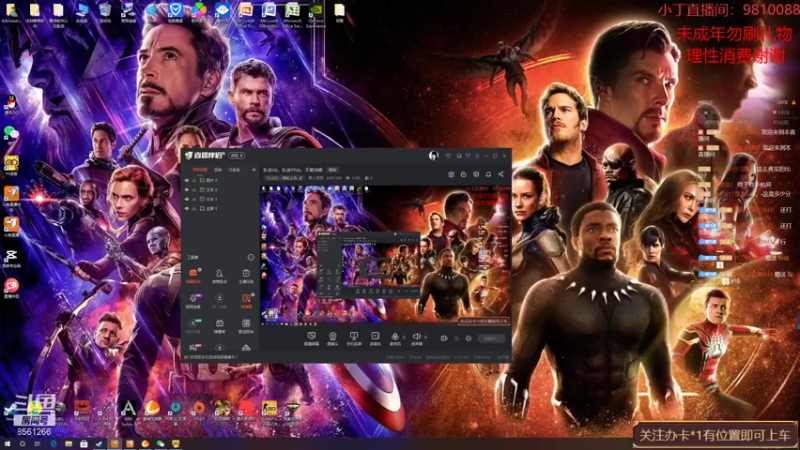The width and height of the screenshot is (800, 450).
Task: Open the QQ penguin desktop shortcut
Action: coord(11,105)
